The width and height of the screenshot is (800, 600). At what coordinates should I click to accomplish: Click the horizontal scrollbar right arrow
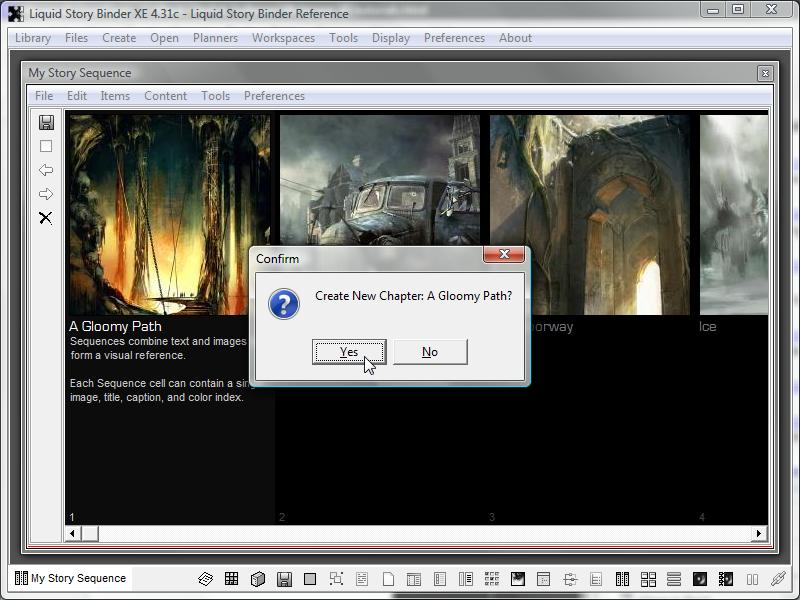pyautogui.click(x=759, y=534)
